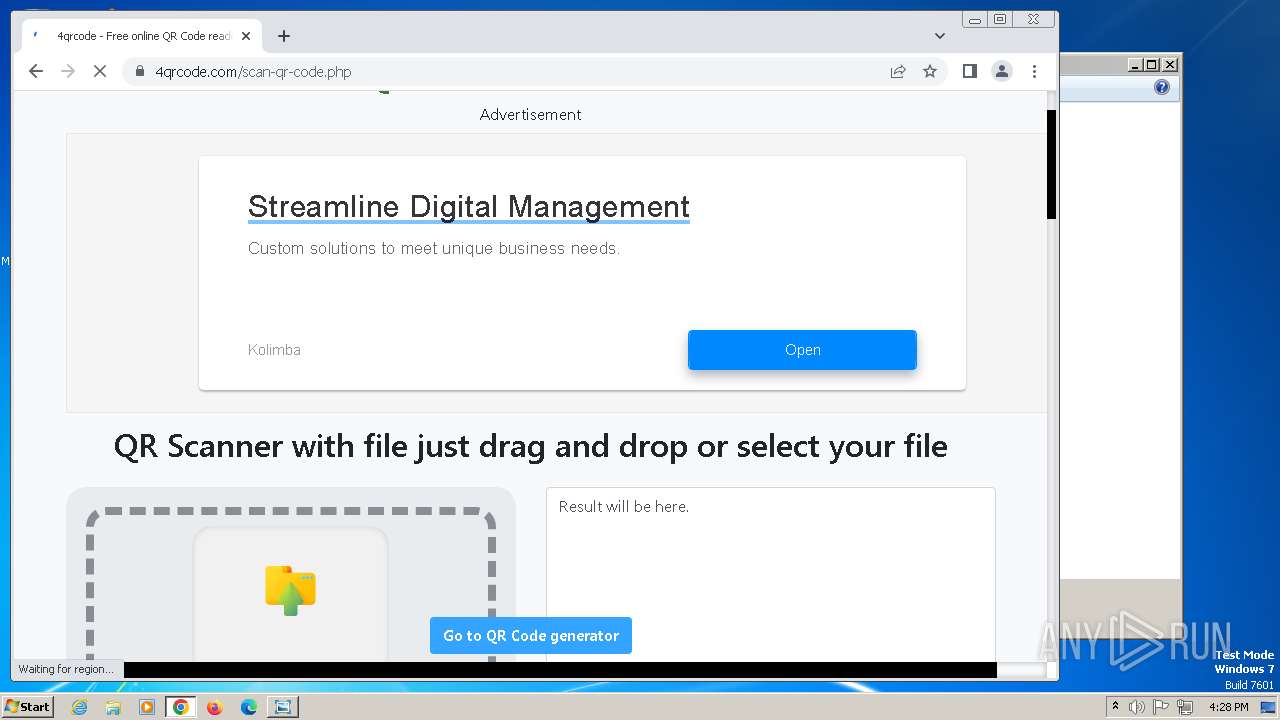
Task: Open a new tab with plus button
Action: [284, 36]
